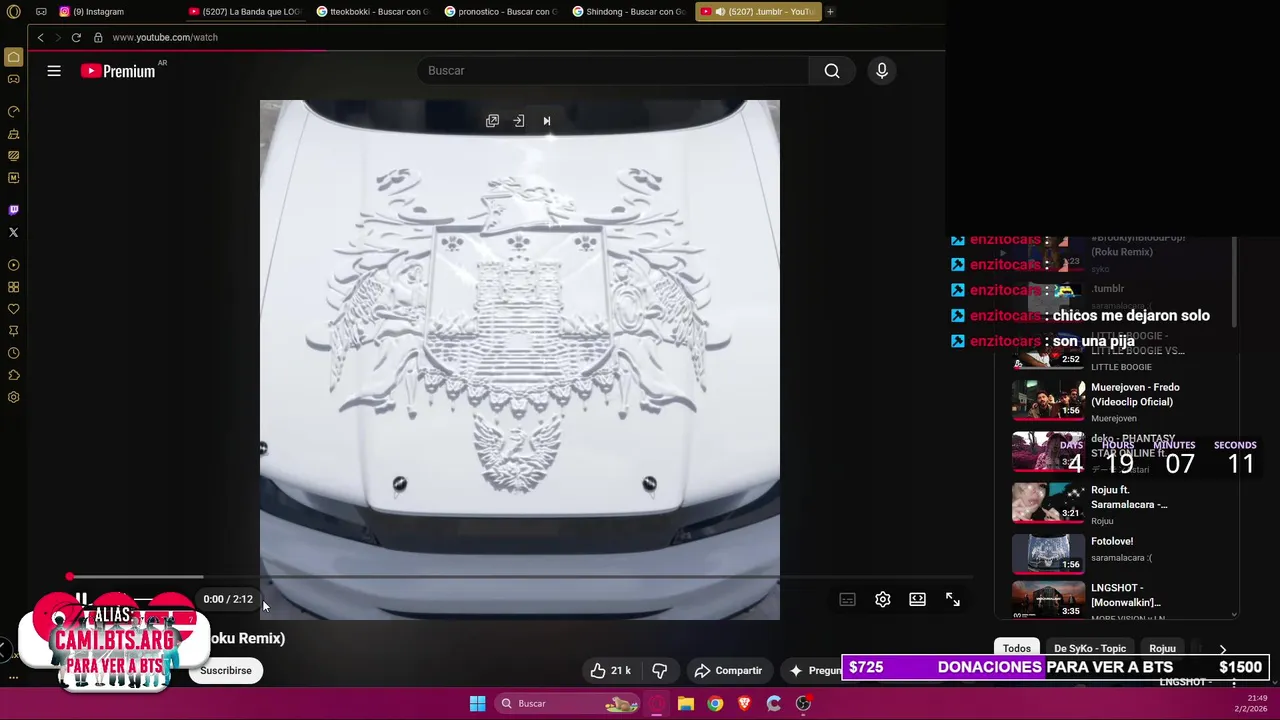Open the sidebar bookmarks heart icon
The height and width of the screenshot is (720, 1280).
pyautogui.click(x=14, y=309)
